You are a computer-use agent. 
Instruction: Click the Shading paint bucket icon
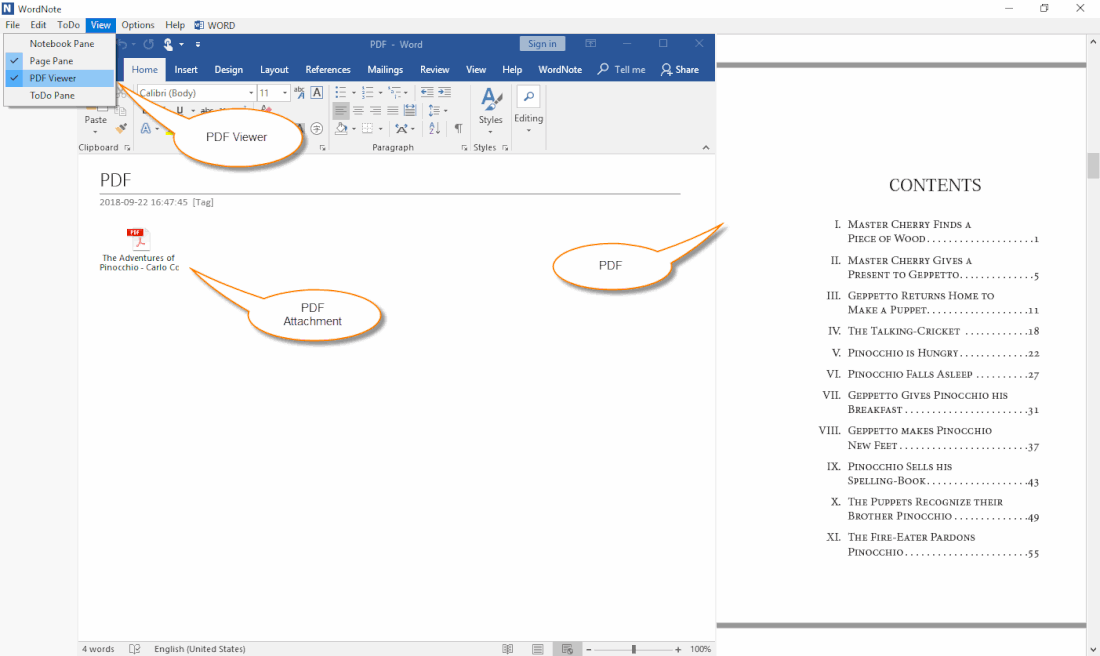[341, 128]
